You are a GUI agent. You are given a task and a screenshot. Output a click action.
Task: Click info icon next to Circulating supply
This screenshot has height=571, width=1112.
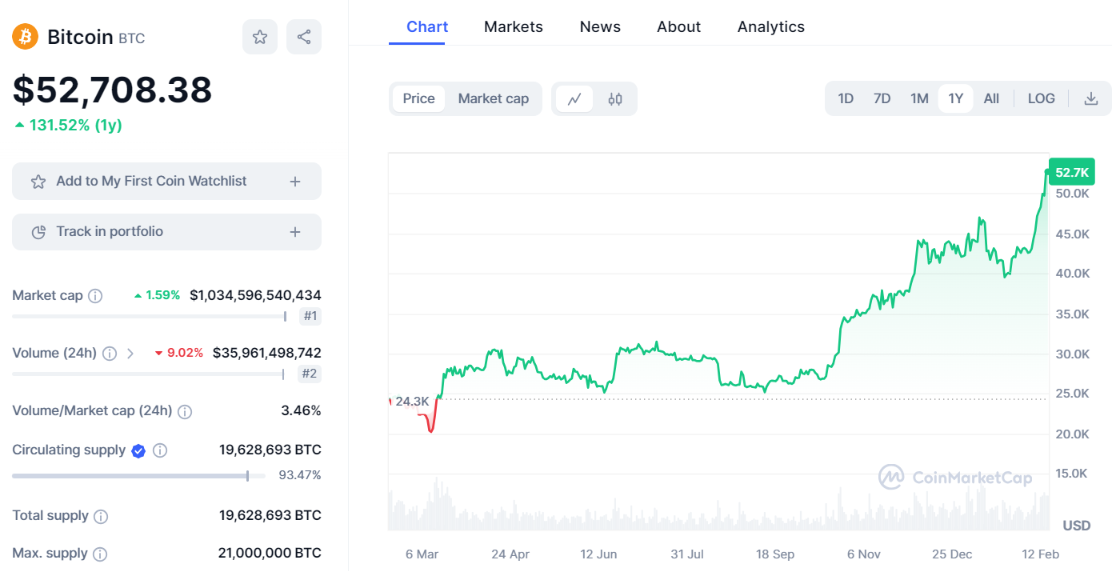[x=160, y=451]
